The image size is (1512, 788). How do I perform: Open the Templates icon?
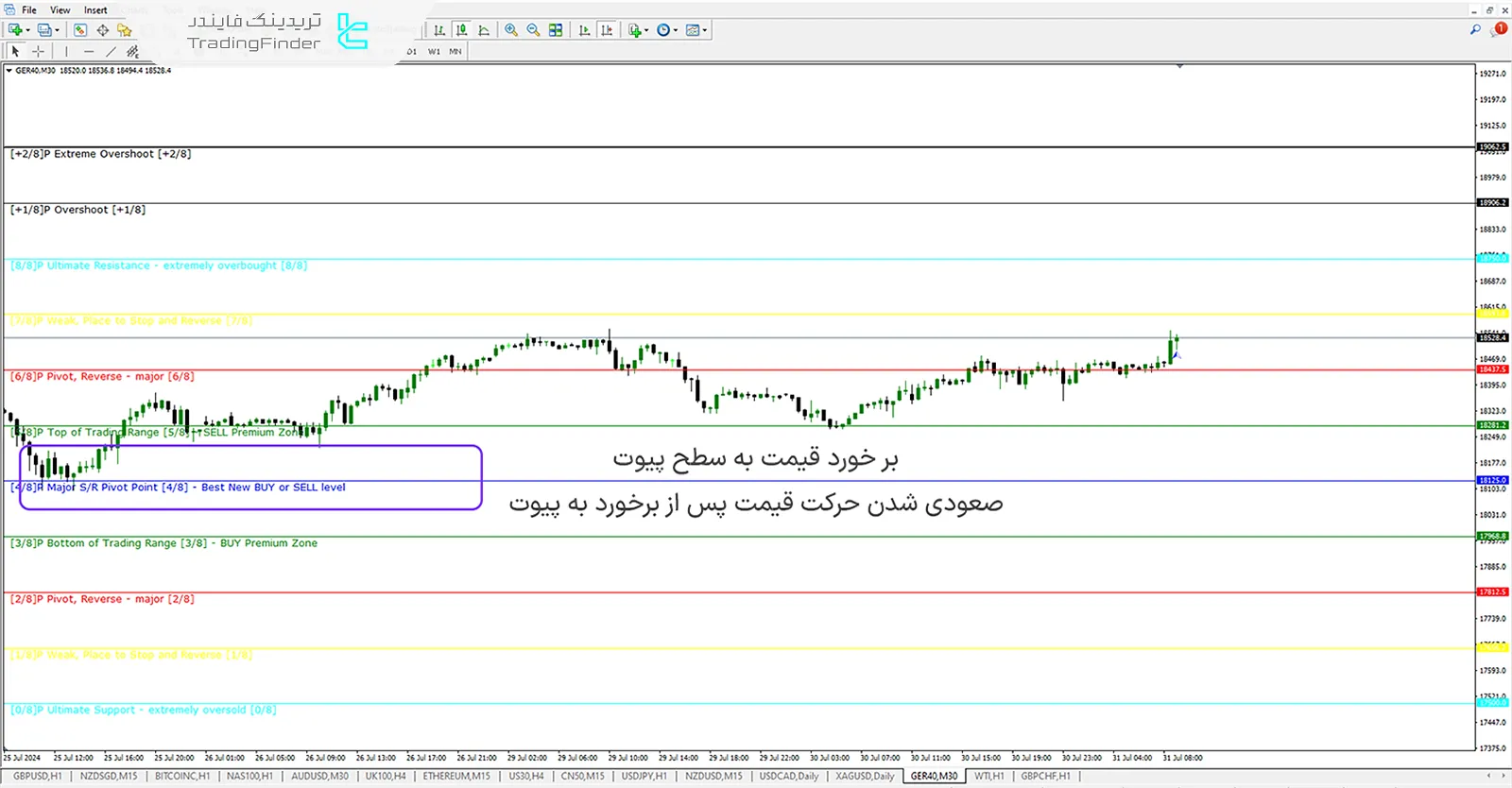[693, 30]
